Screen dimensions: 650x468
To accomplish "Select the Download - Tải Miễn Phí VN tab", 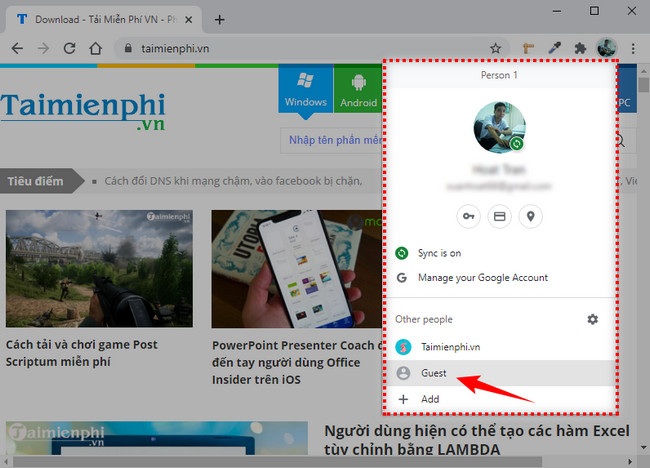I will coord(104,19).
